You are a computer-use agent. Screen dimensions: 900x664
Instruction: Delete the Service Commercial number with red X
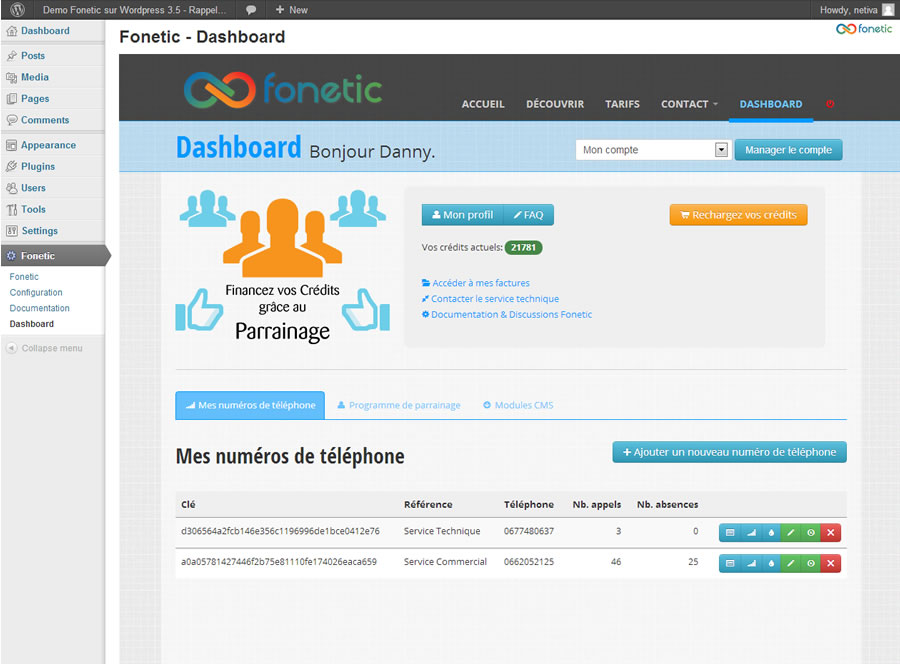[x=831, y=563]
